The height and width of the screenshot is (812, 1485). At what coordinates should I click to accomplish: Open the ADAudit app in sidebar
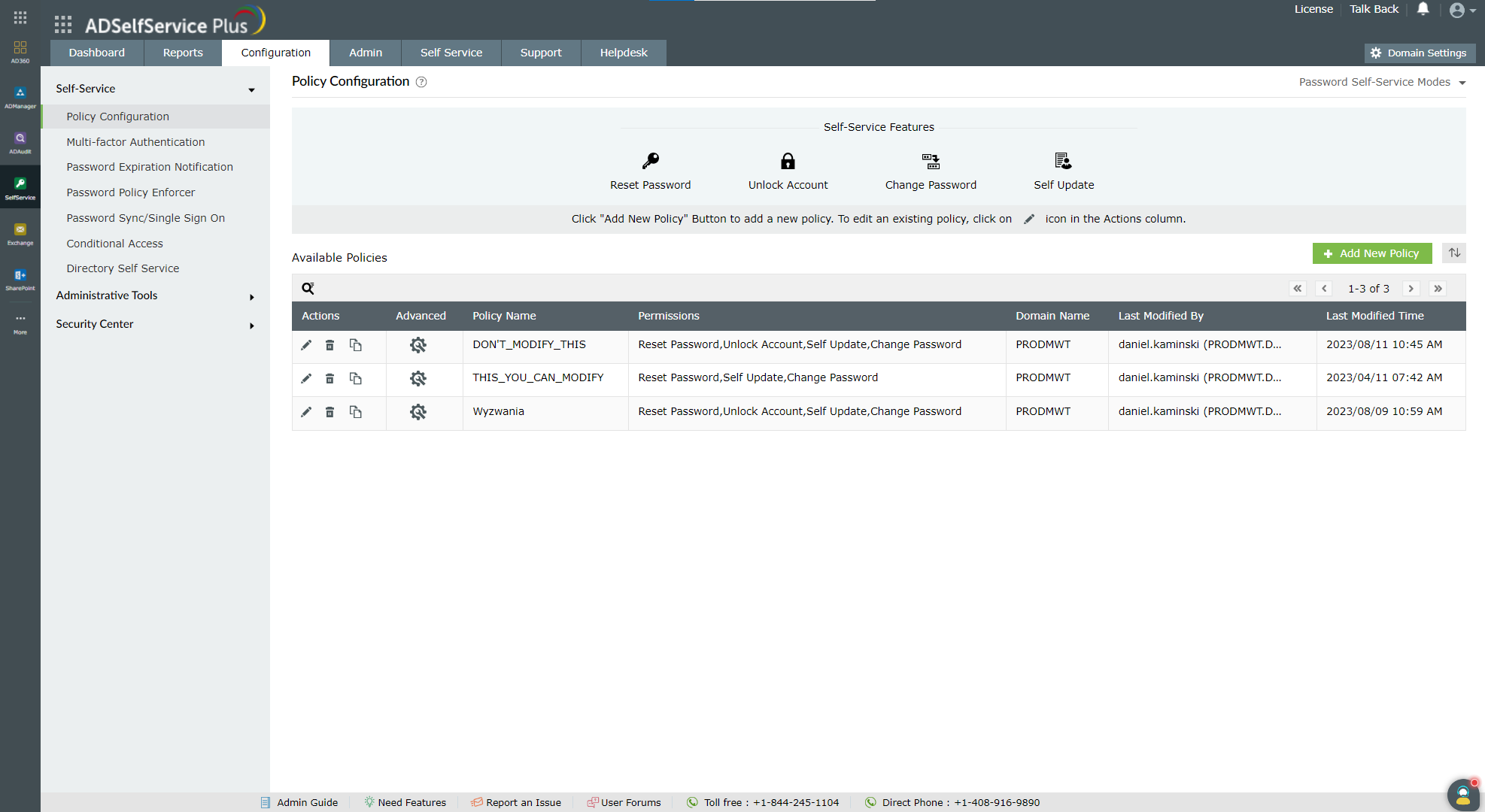click(20, 142)
